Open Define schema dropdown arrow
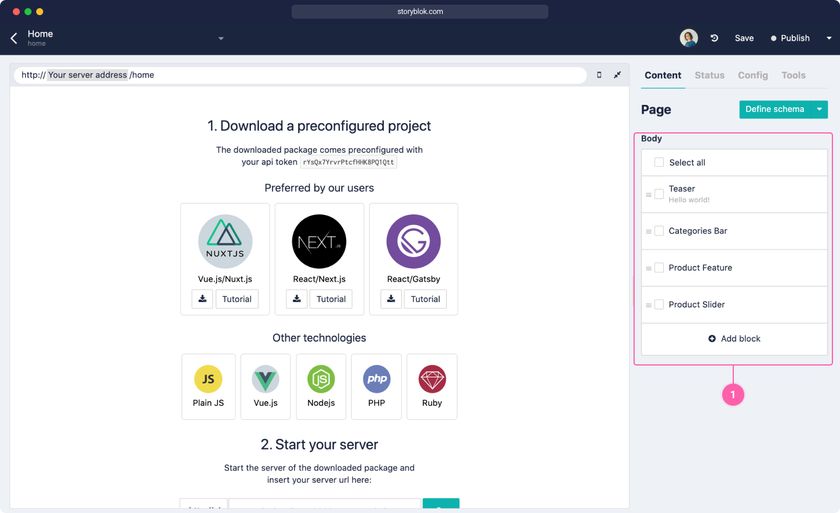The width and height of the screenshot is (840, 513). click(x=819, y=109)
